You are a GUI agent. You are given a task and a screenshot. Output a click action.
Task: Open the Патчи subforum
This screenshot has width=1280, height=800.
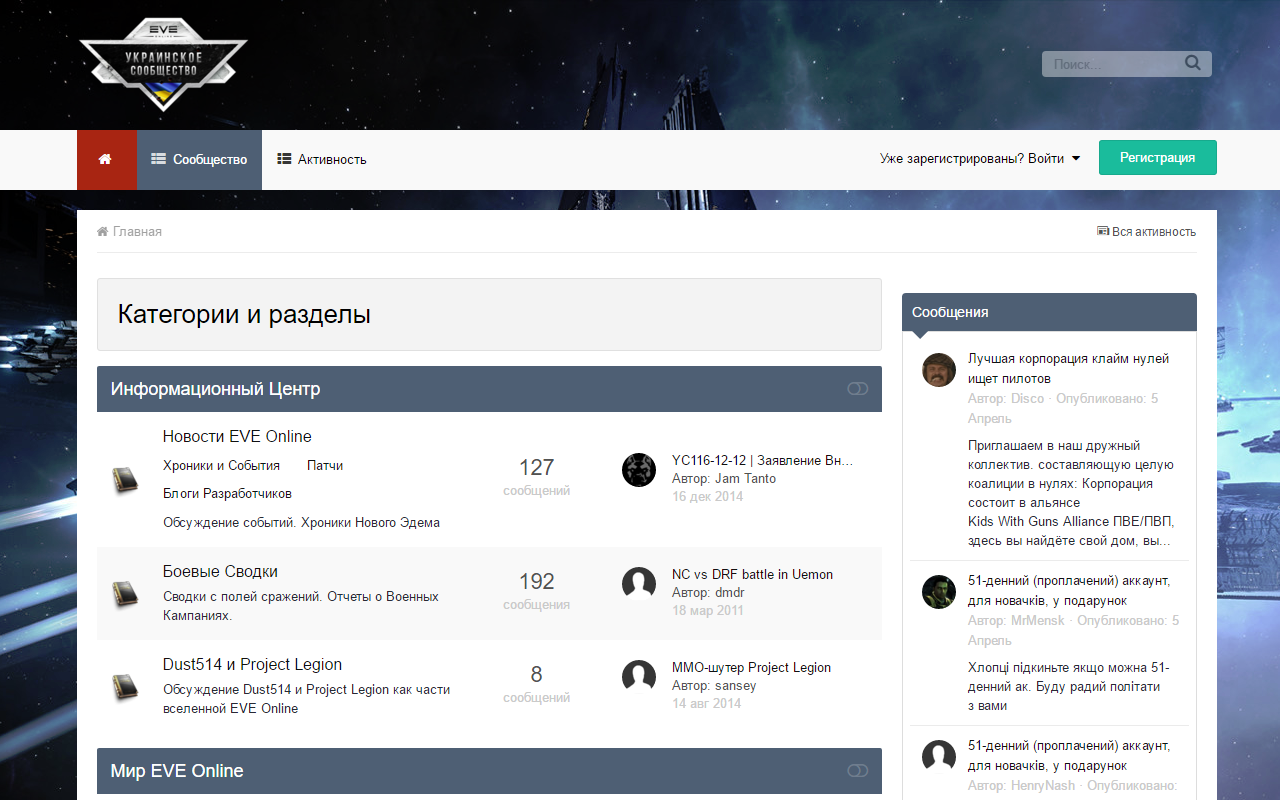coord(325,466)
